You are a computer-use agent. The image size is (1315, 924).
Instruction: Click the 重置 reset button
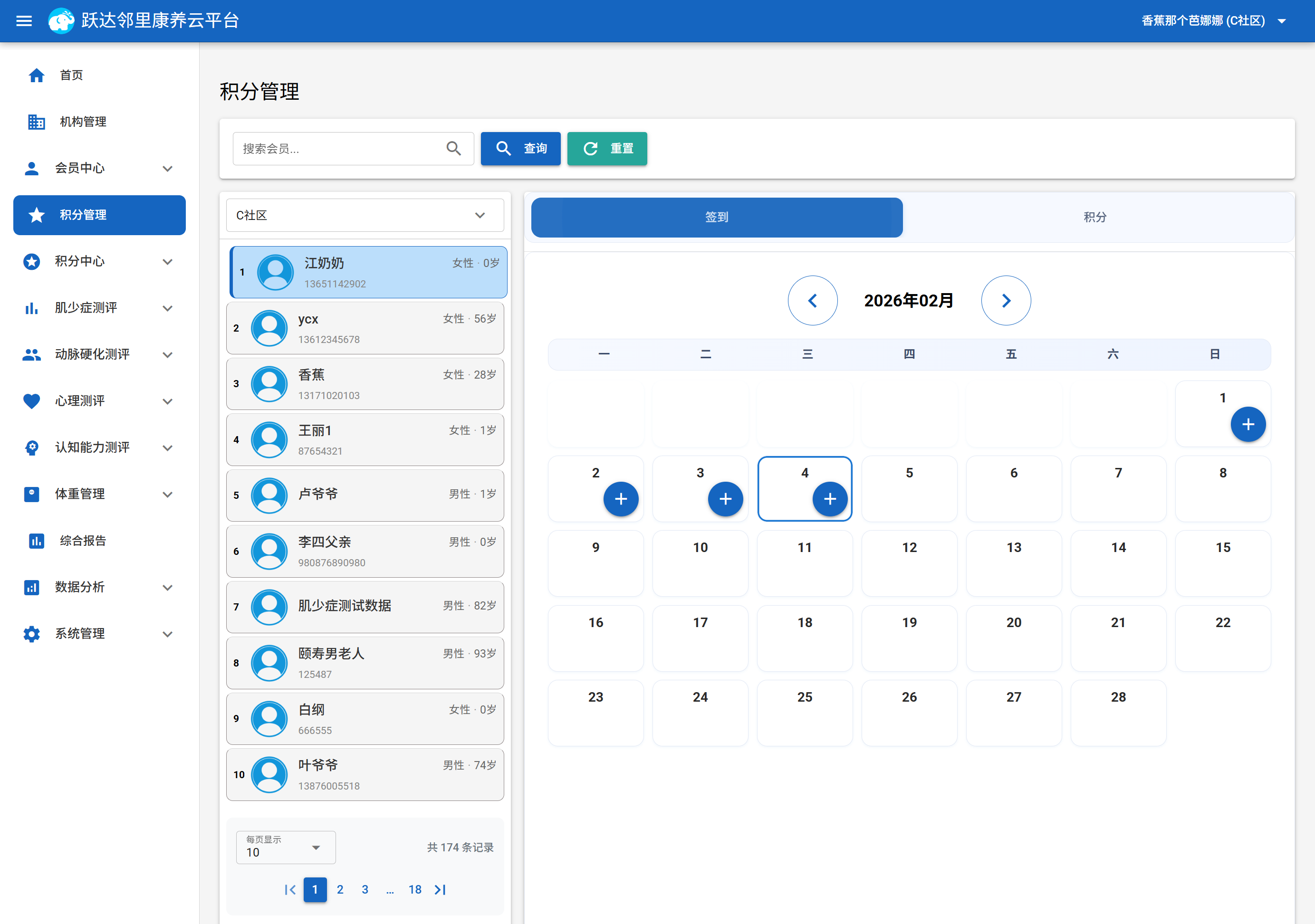click(607, 149)
